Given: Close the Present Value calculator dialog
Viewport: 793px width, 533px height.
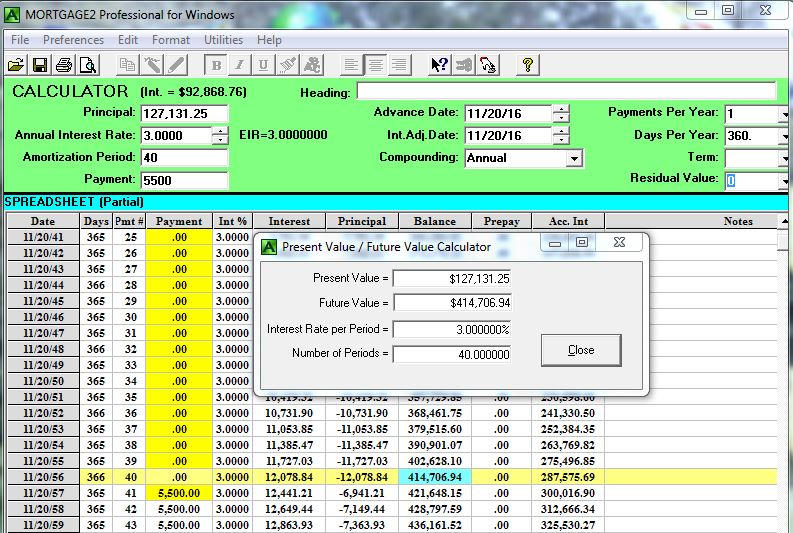Looking at the screenshot, I should click(x=580, y=350).
